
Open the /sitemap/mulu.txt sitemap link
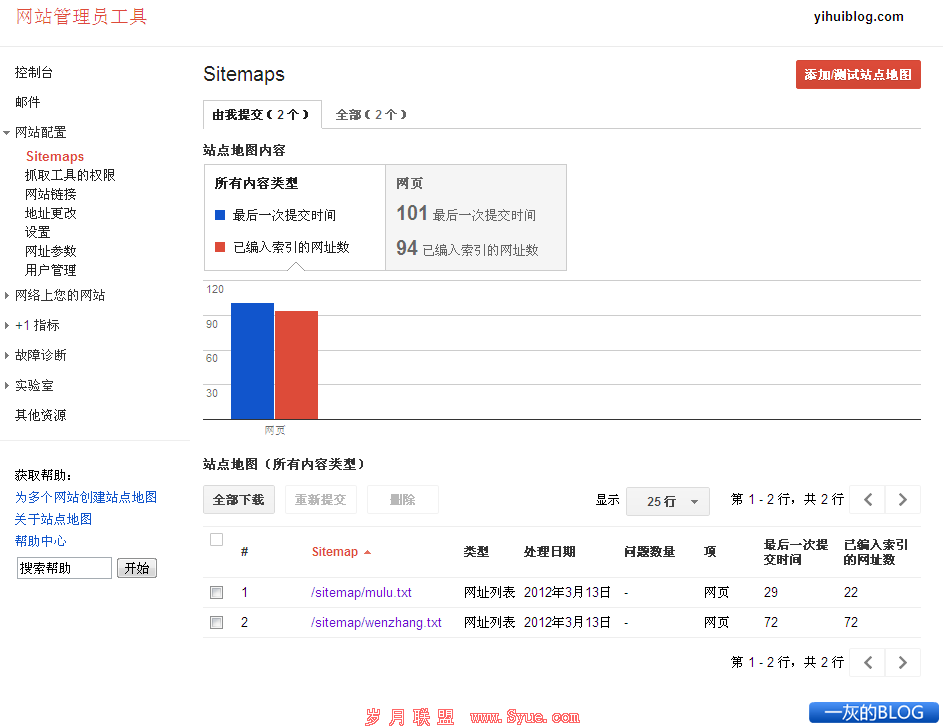click(362, 592)
